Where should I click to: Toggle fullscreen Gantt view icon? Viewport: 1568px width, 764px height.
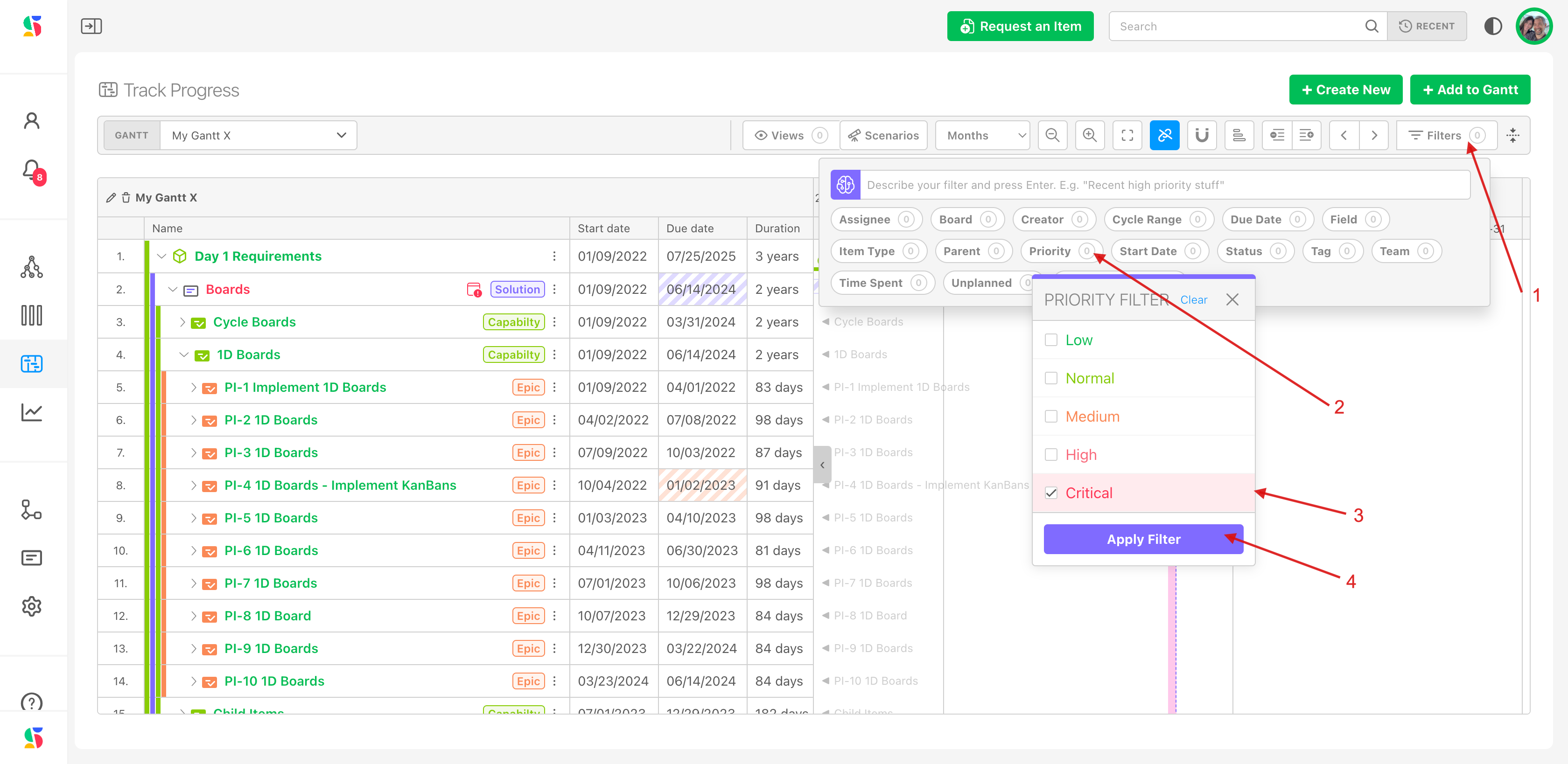(1127, 135)
